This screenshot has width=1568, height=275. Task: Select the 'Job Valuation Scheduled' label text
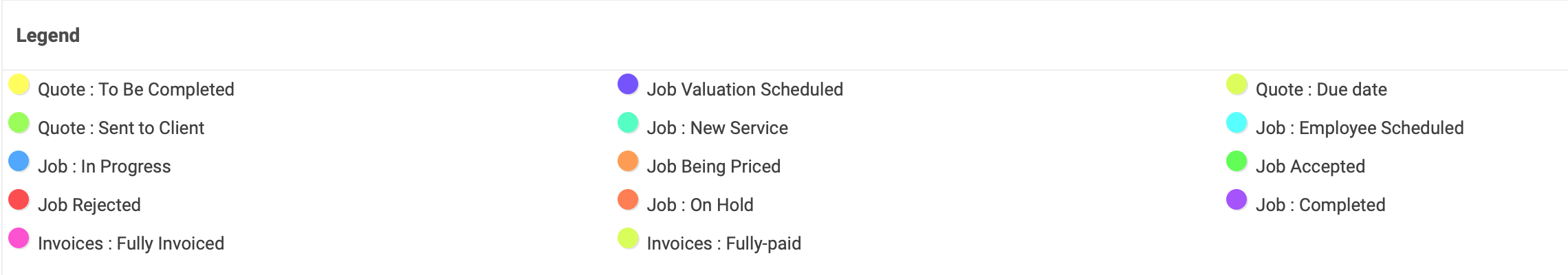tap(745, 89)
